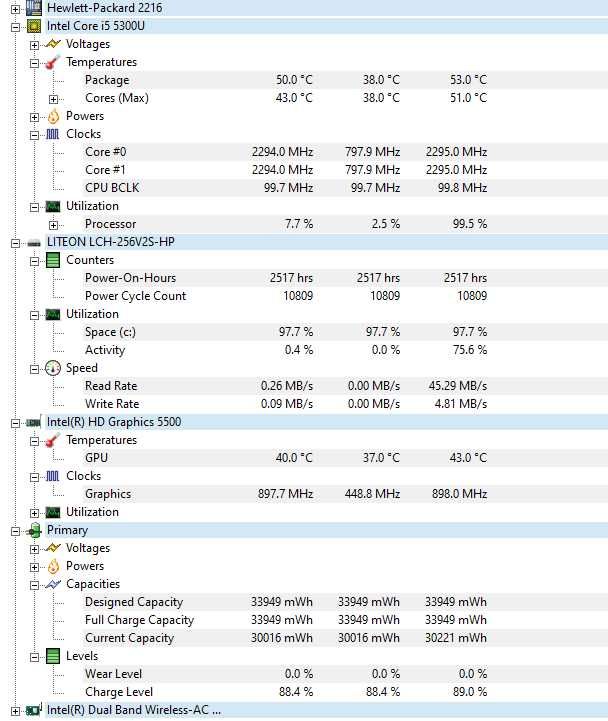Viewport: 608px width, 721px height.
Task: Click the green Levels icon
Action: pos(53,656)
